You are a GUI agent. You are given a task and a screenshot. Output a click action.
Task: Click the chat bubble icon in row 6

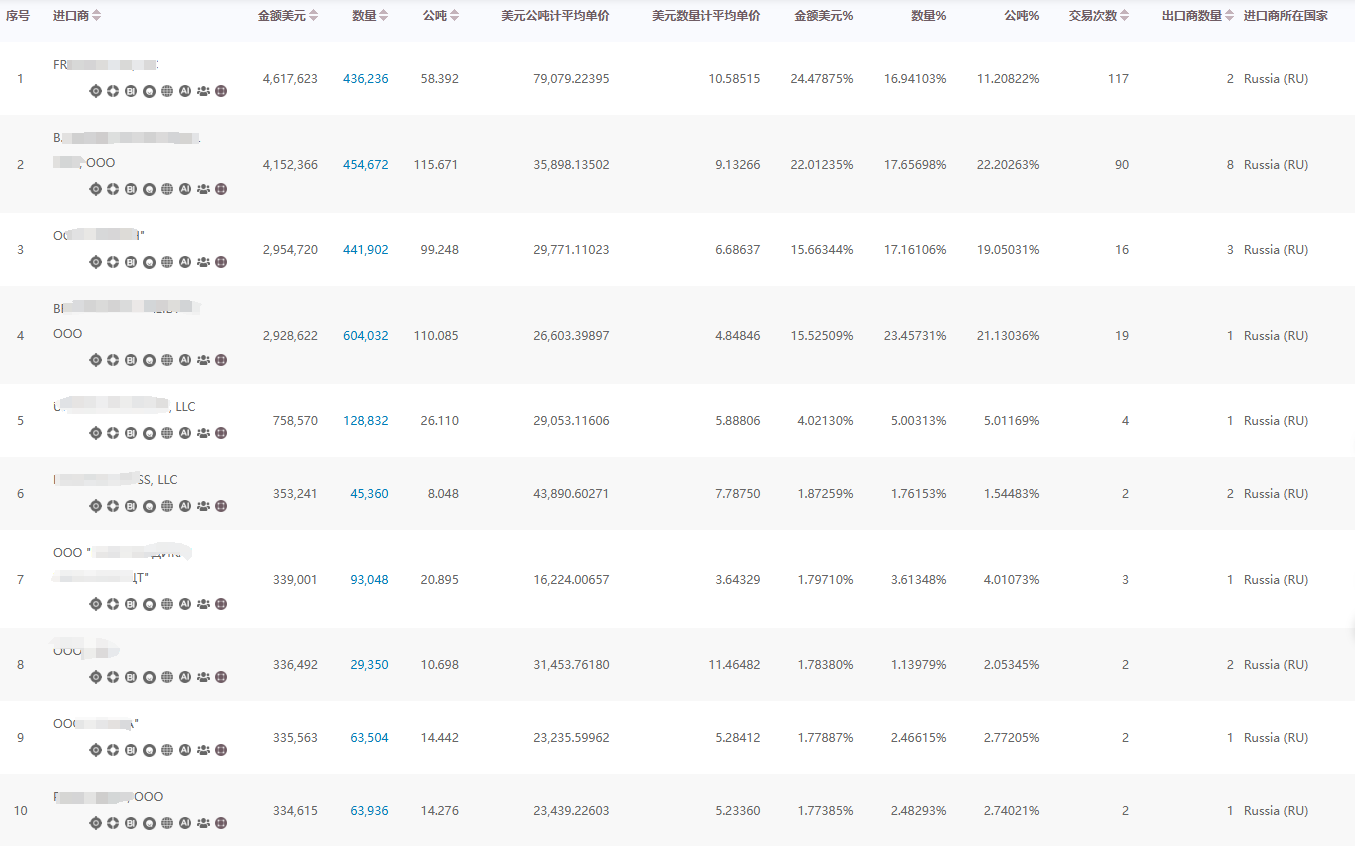tap(149, 506)
